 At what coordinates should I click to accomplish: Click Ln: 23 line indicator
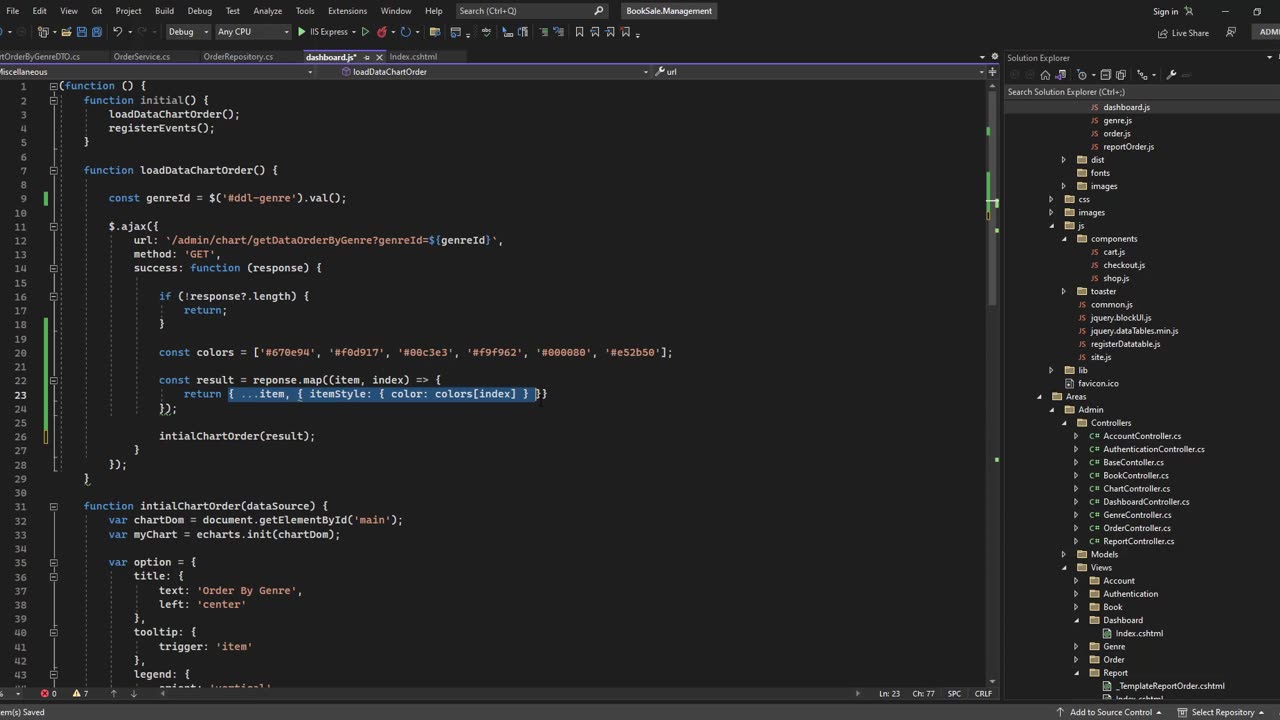click(x=890, y=693)
